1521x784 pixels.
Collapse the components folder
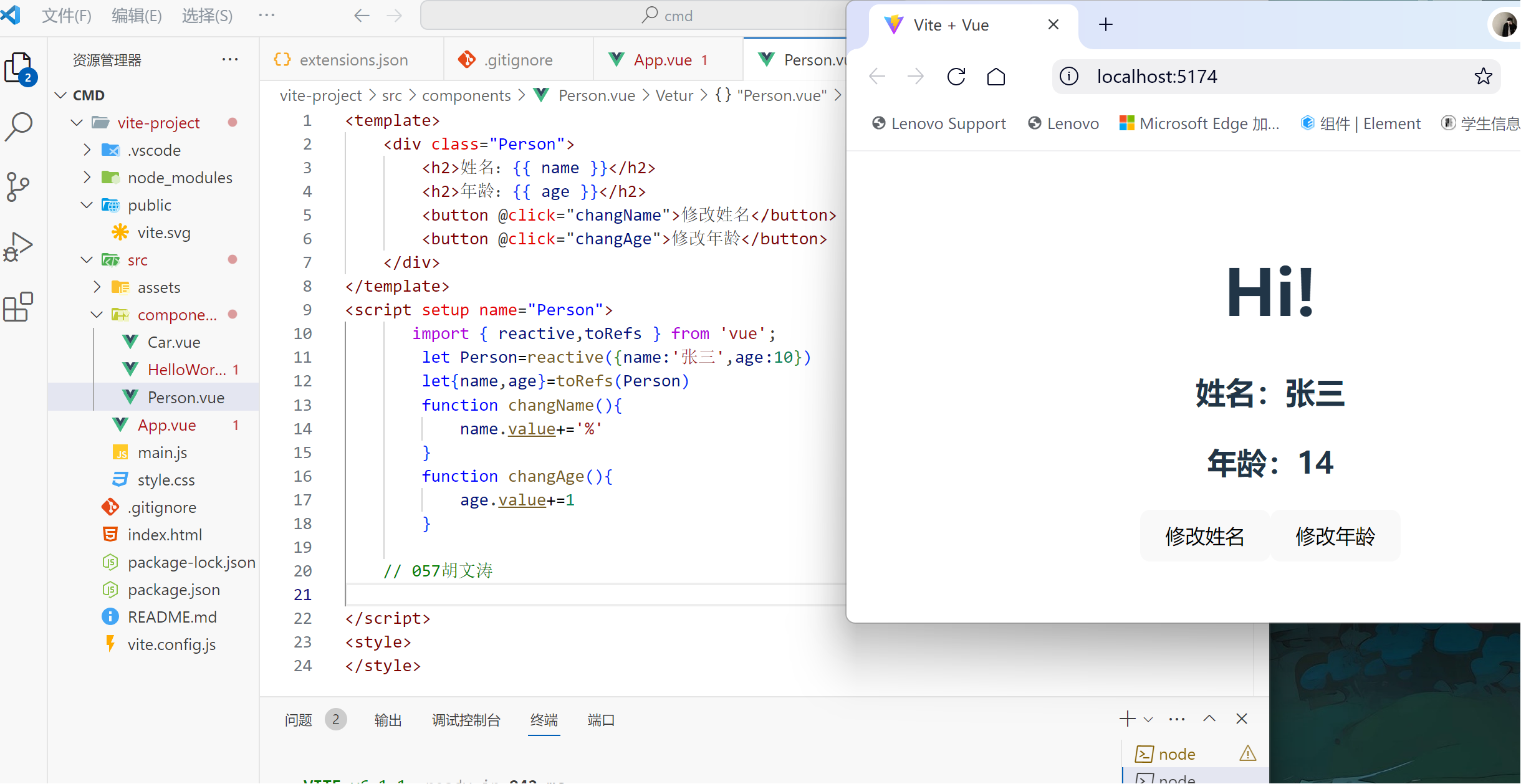click(97, 315)
